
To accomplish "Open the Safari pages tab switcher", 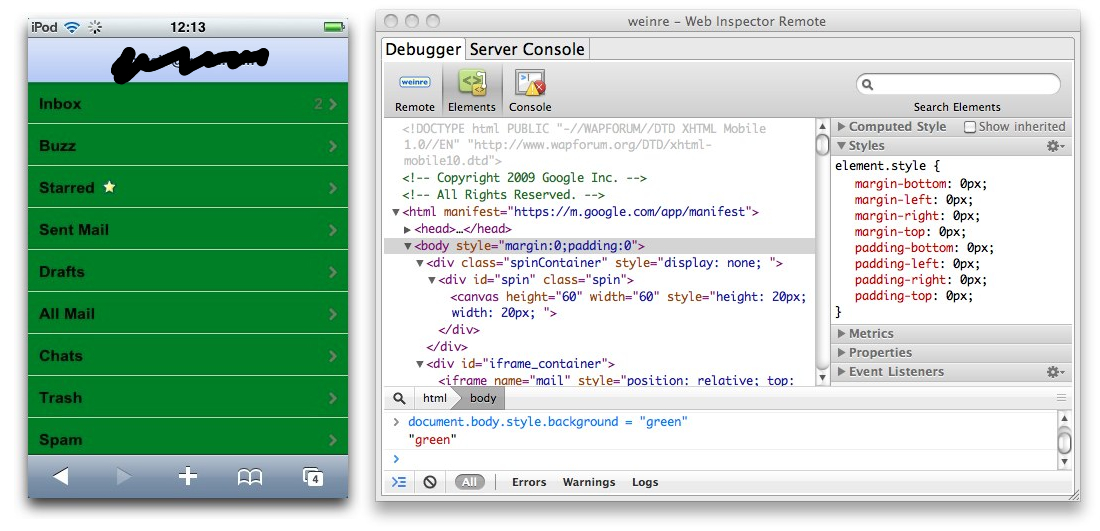I will 313,477.
